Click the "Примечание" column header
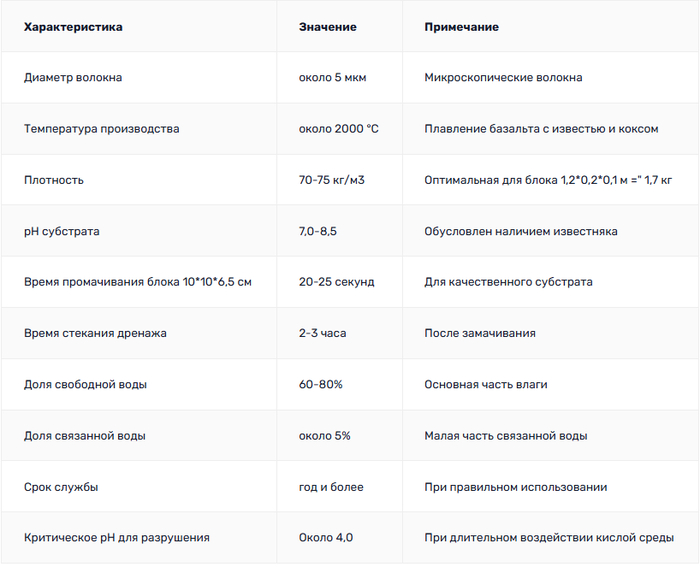The width and height of the screenshot is (700, 567). tap(461, 27)
